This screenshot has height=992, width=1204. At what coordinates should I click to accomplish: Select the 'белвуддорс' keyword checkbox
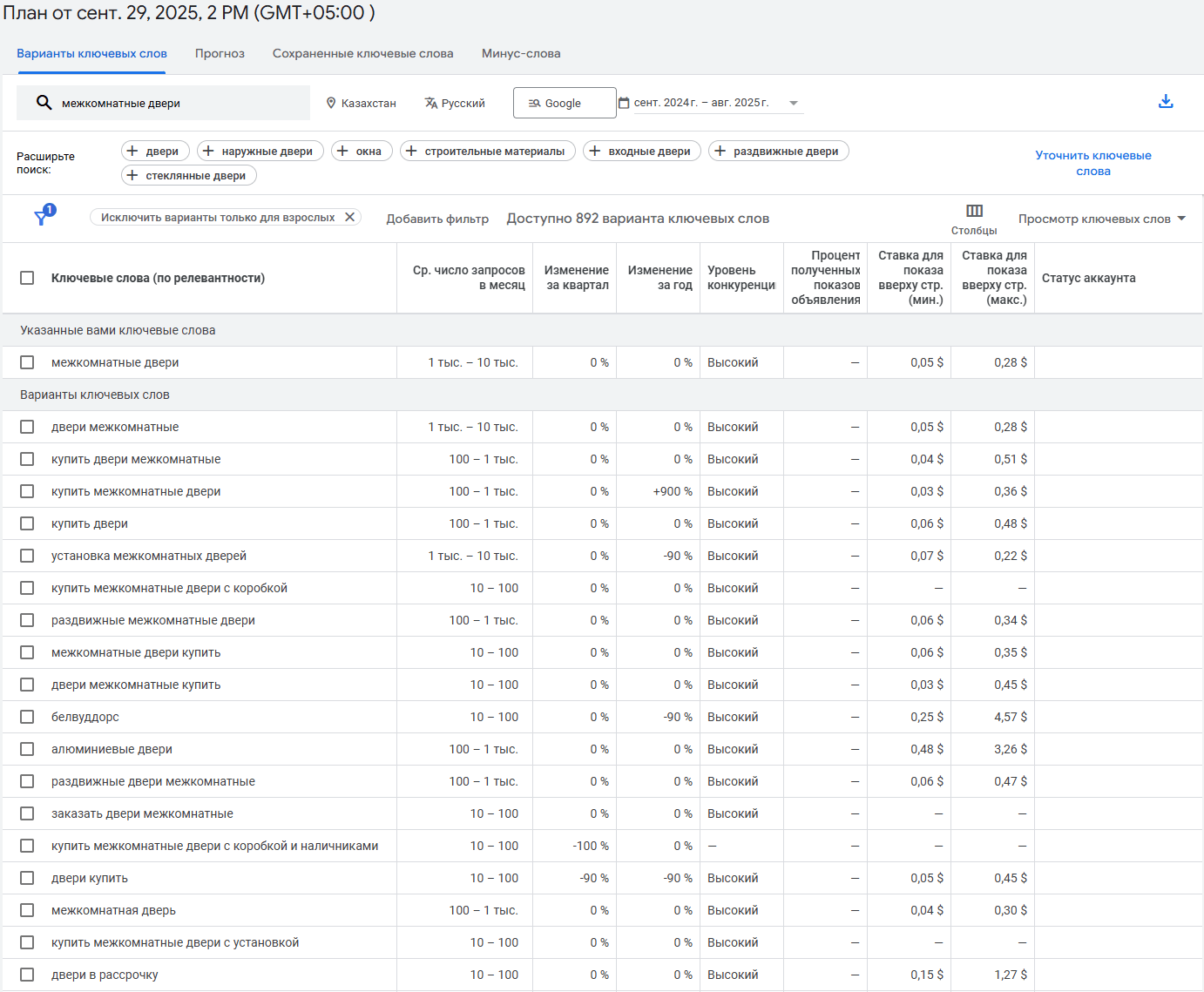pyautogui.click(x=27, y=717)
